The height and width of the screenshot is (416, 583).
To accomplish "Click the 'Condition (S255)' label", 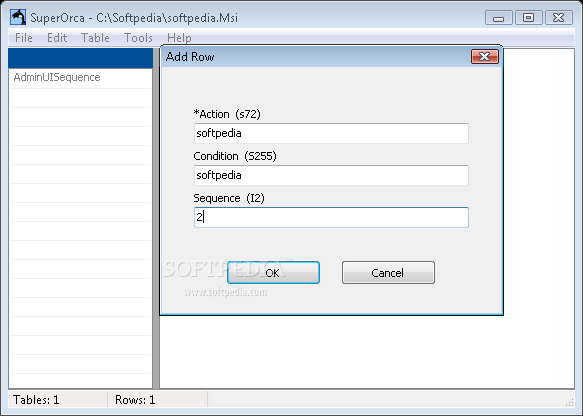I will pyautogui.click(x=235, y=156).
